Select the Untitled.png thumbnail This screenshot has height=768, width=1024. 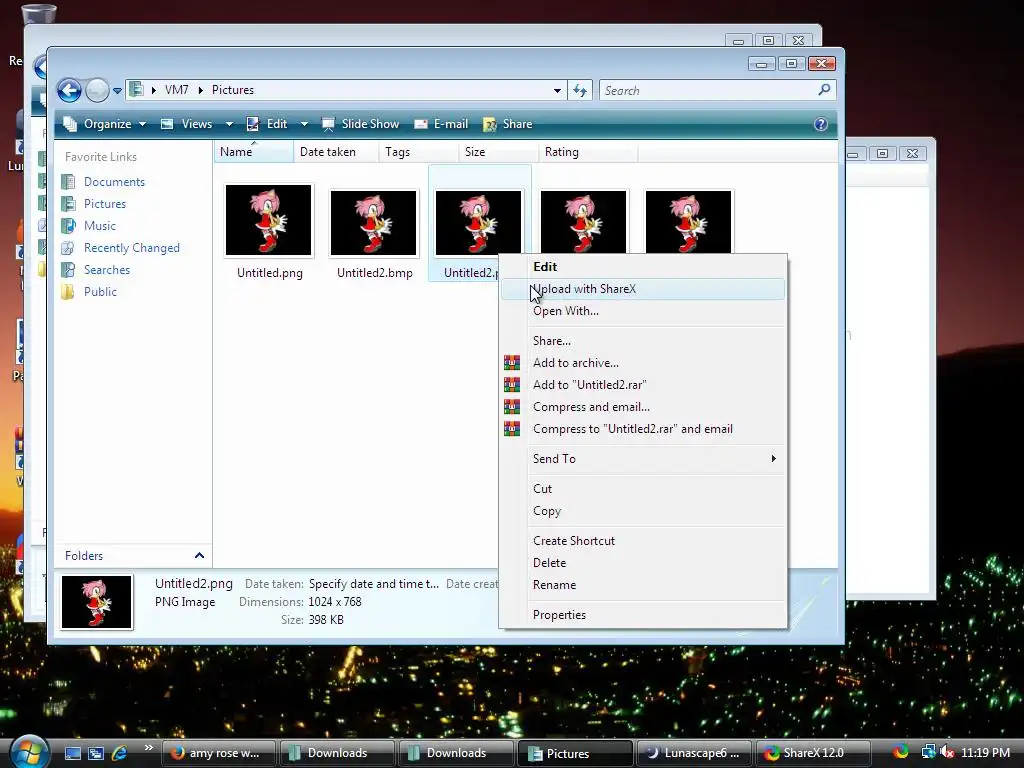click(x=268, y=220)
